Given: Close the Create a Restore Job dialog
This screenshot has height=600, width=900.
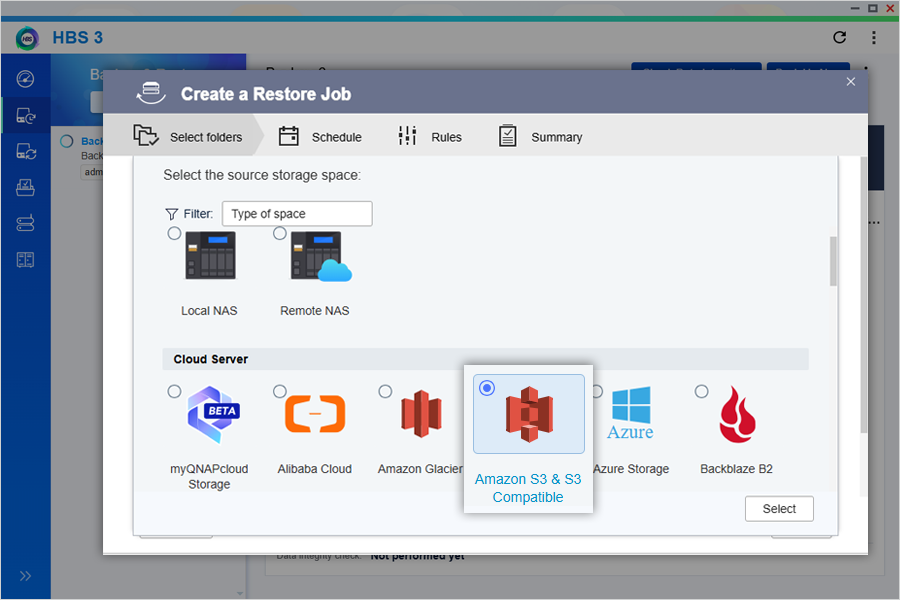Looking at the screenshot, I should (851, 82).
